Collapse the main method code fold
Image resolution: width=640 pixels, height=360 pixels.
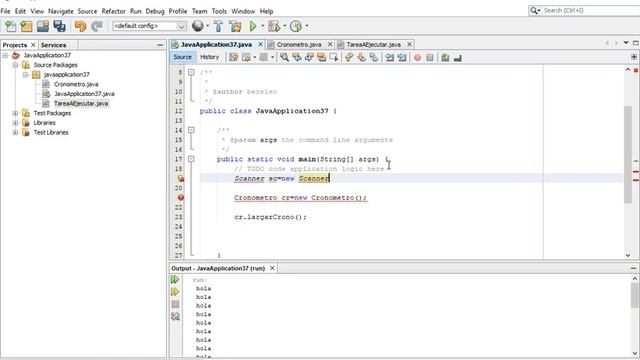point(191,159)
